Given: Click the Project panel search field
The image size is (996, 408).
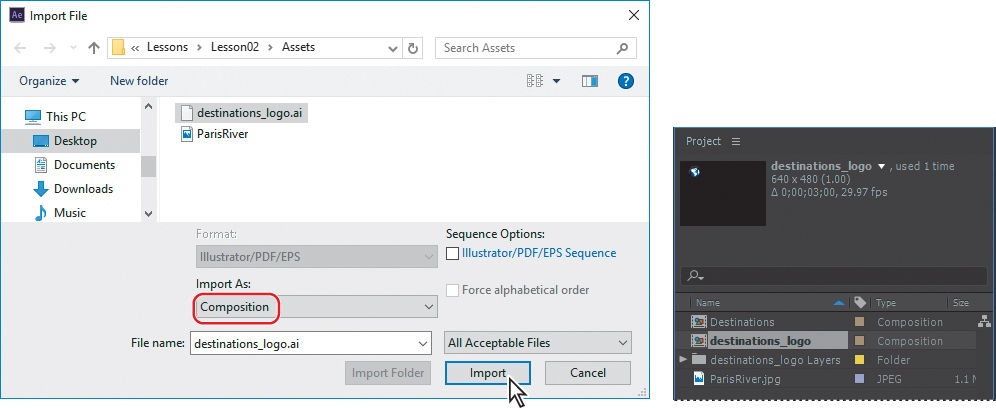Looking at the screenshot, I should (x=834, y=276).
